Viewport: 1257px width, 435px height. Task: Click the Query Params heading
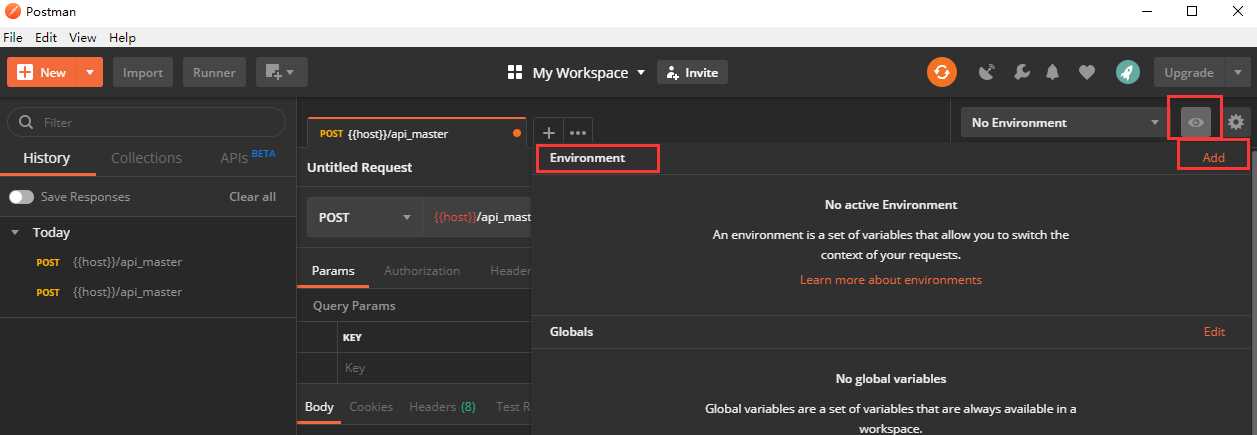[x=354, y=306]
